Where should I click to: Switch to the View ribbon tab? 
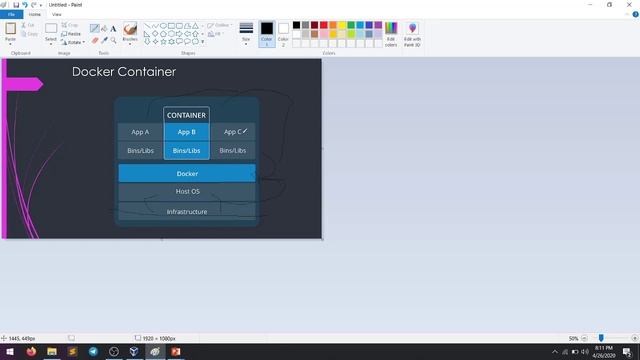[57, 14]
